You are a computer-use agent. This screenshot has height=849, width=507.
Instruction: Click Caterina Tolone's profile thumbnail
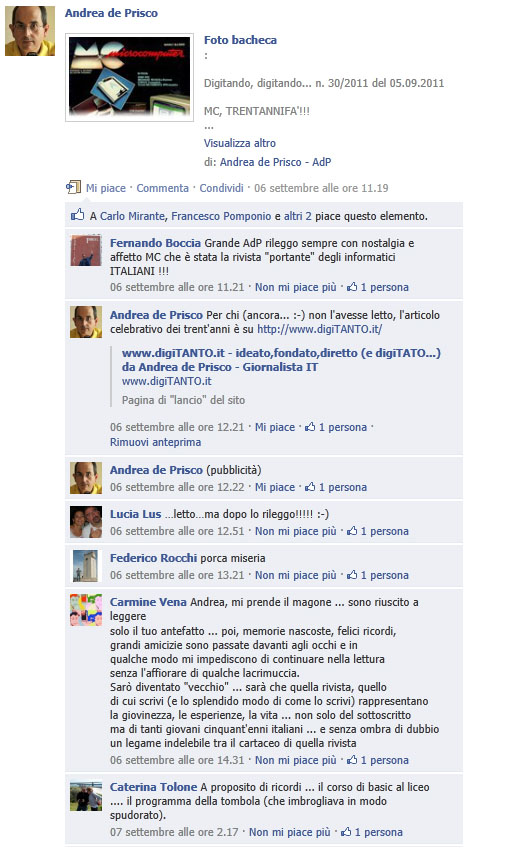pyautogui.click(x=86, y=794)
